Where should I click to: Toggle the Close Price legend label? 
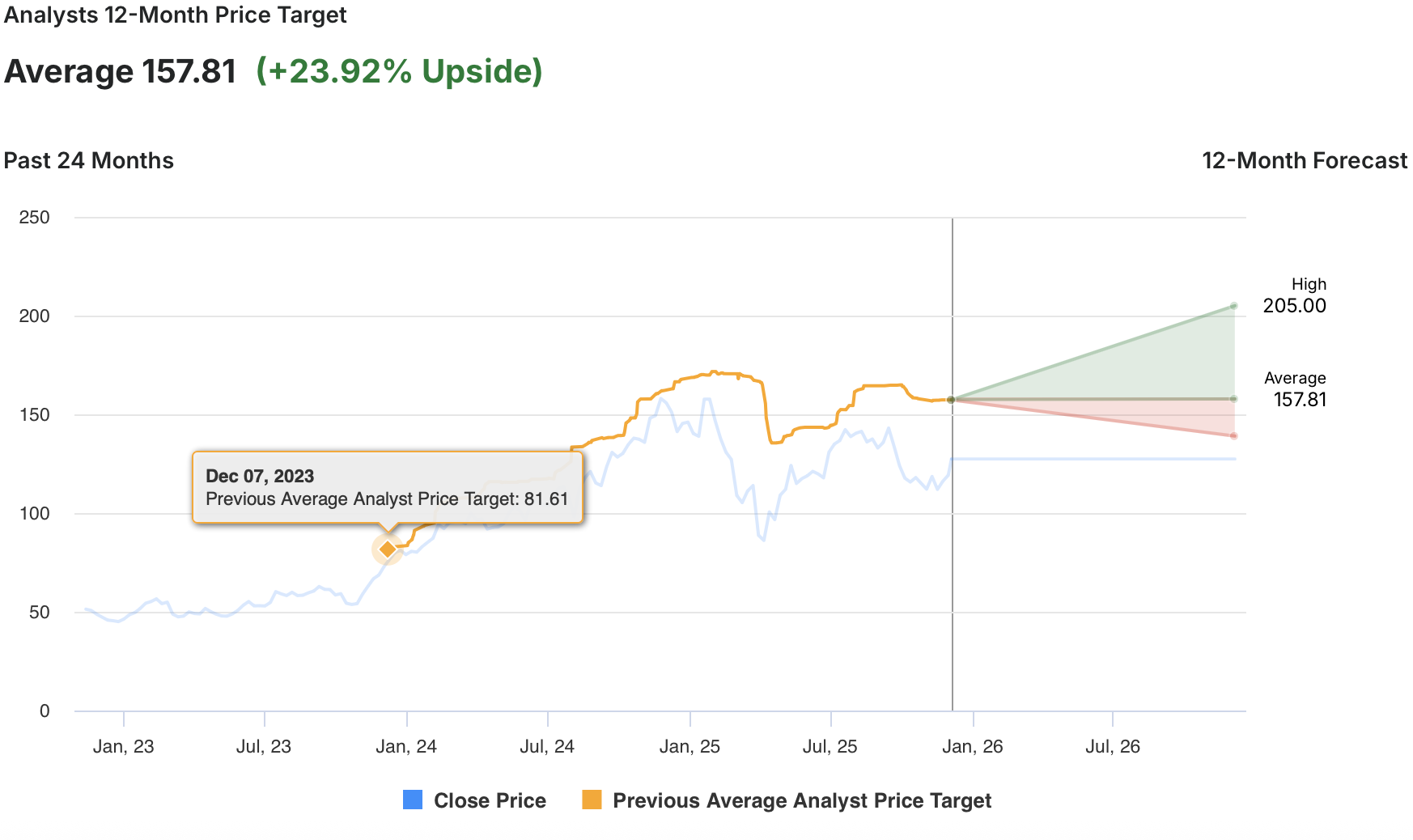coord(490,800)
